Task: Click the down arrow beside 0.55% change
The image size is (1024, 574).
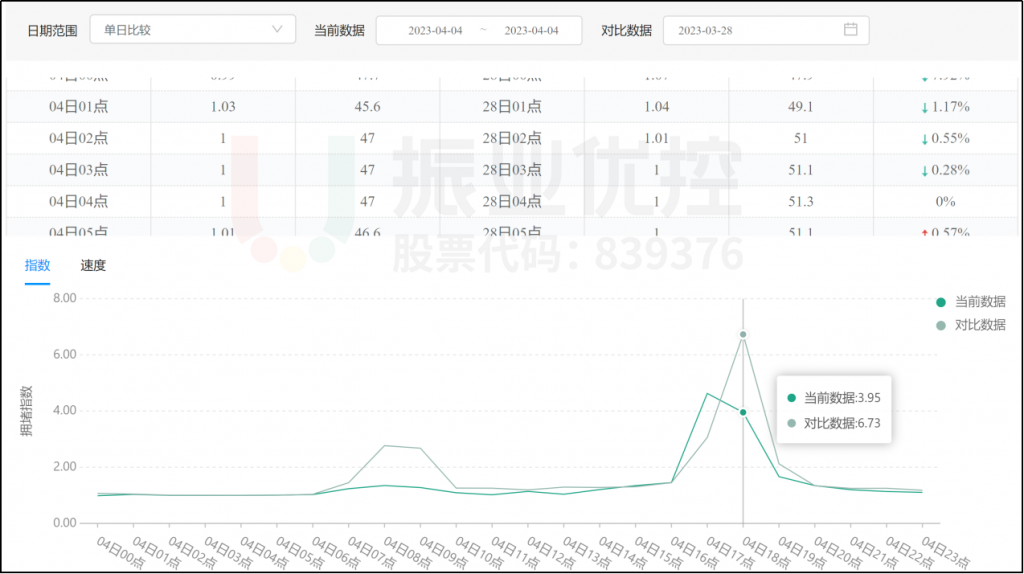Action: coord(924,140)
